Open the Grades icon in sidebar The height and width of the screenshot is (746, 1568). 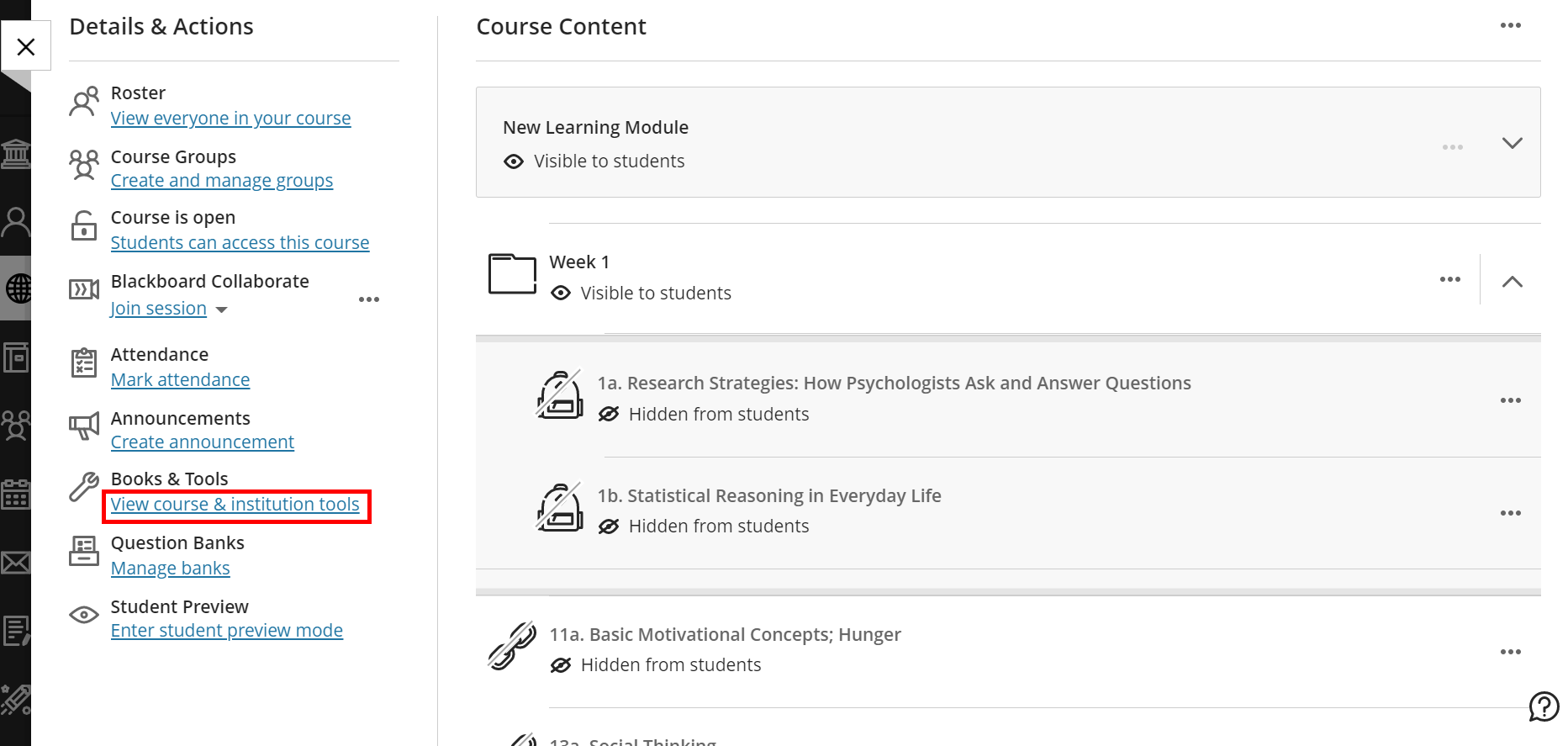click(15, 630)
